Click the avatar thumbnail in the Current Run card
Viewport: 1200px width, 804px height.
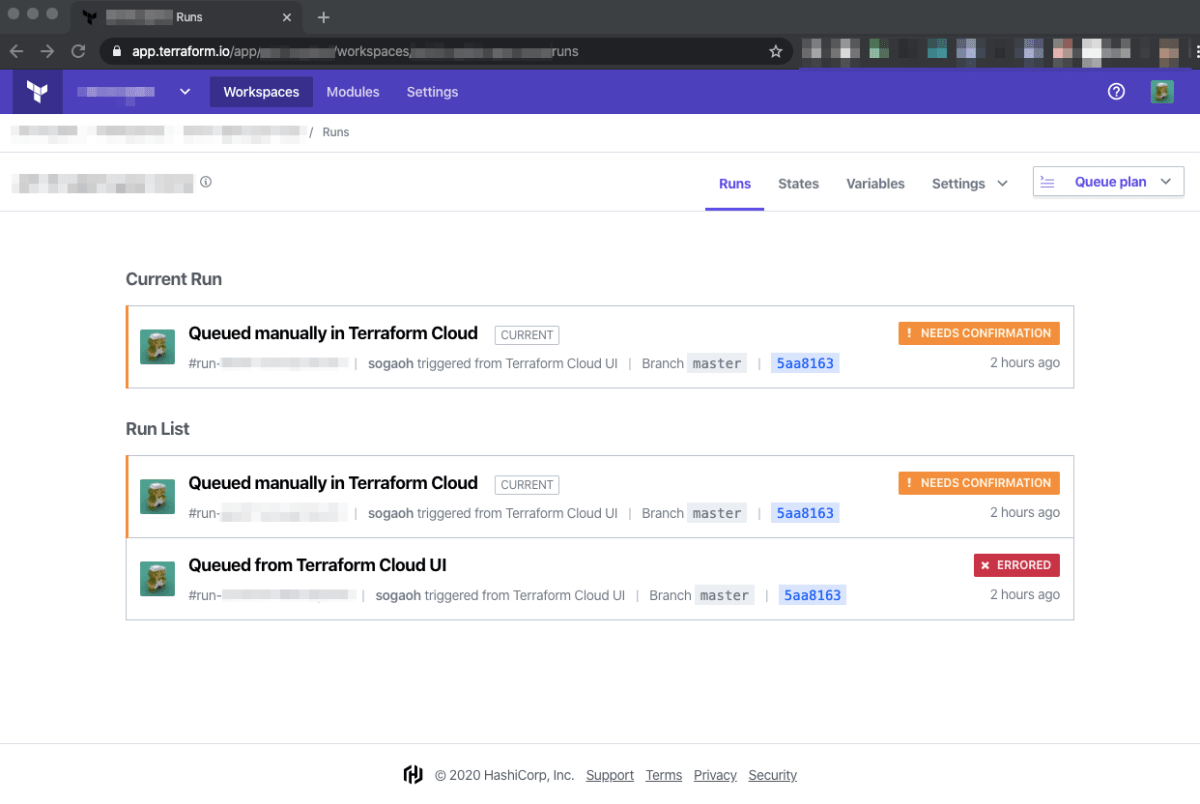click(157, 347)
